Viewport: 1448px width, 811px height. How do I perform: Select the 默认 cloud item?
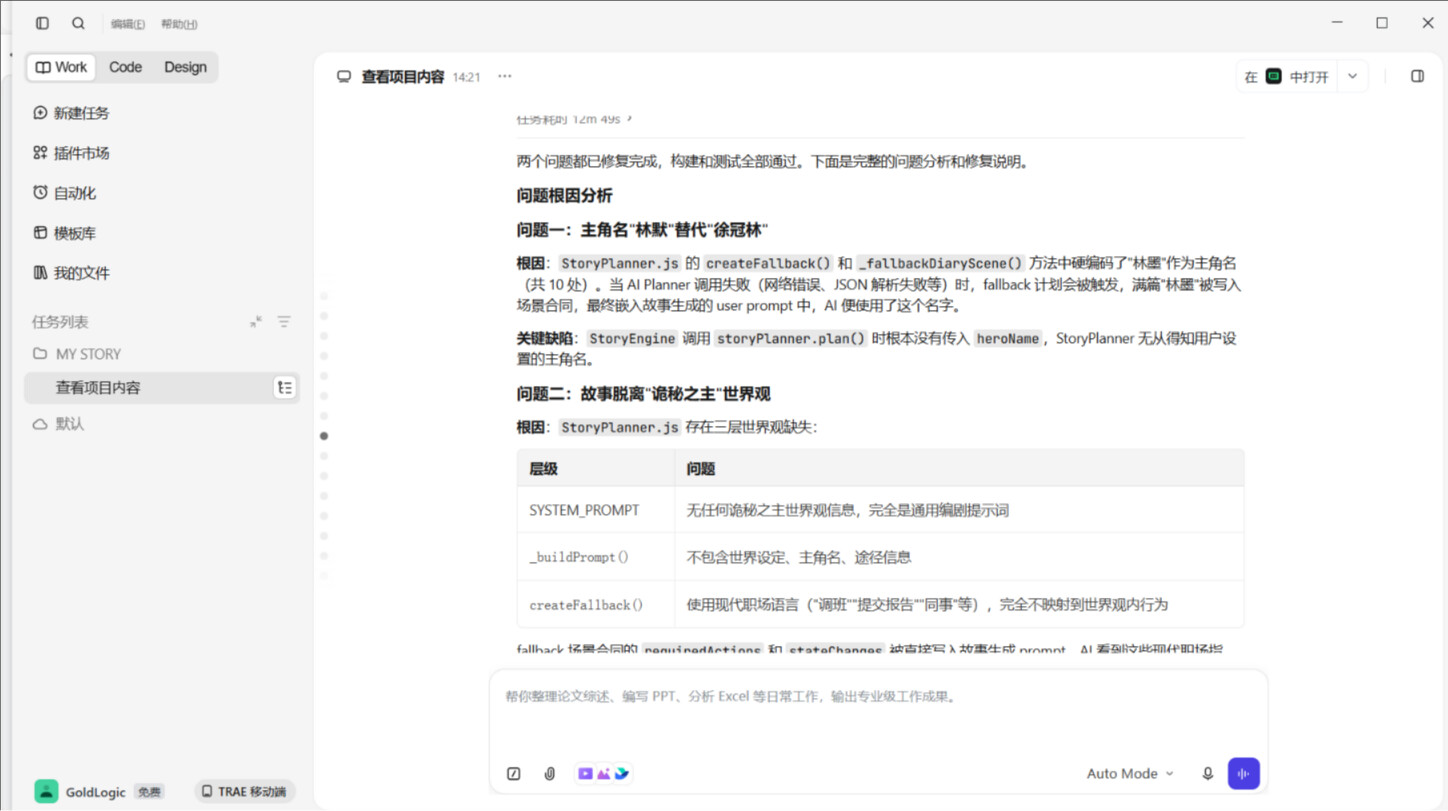[x=59, y=424]
